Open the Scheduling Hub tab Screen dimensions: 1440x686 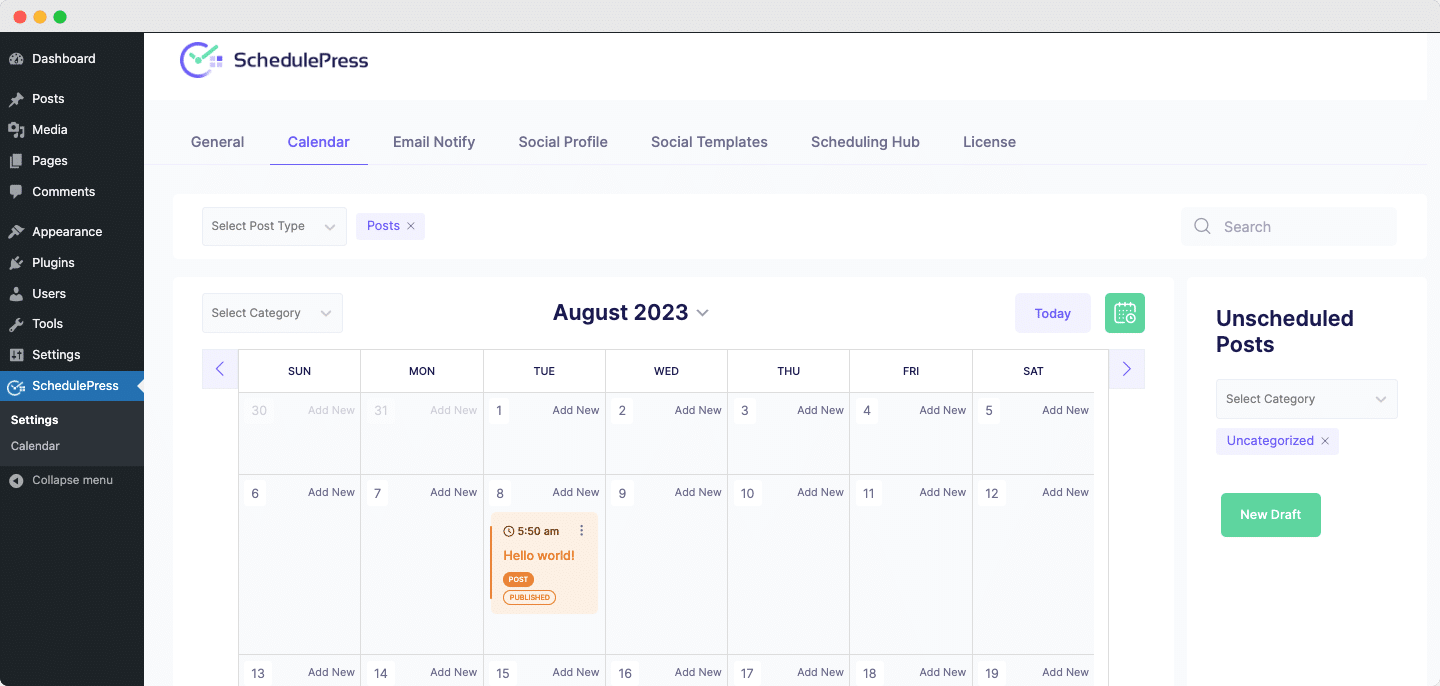click(865, 142)
